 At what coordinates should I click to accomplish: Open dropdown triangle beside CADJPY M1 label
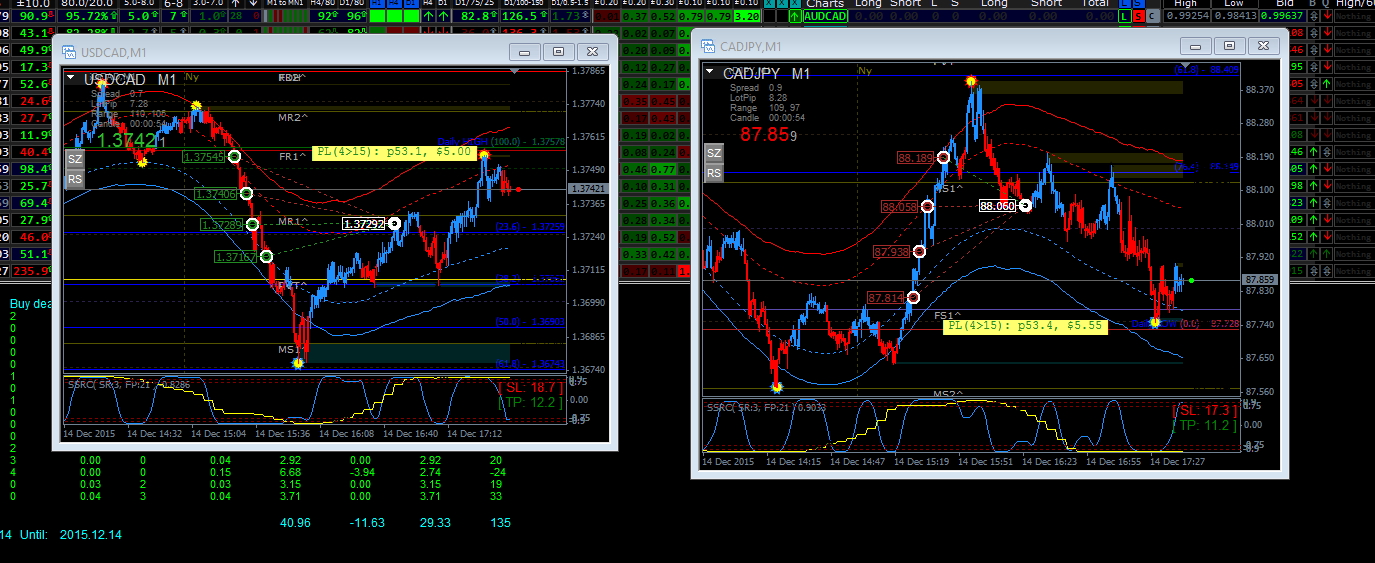tap(709, 71)
